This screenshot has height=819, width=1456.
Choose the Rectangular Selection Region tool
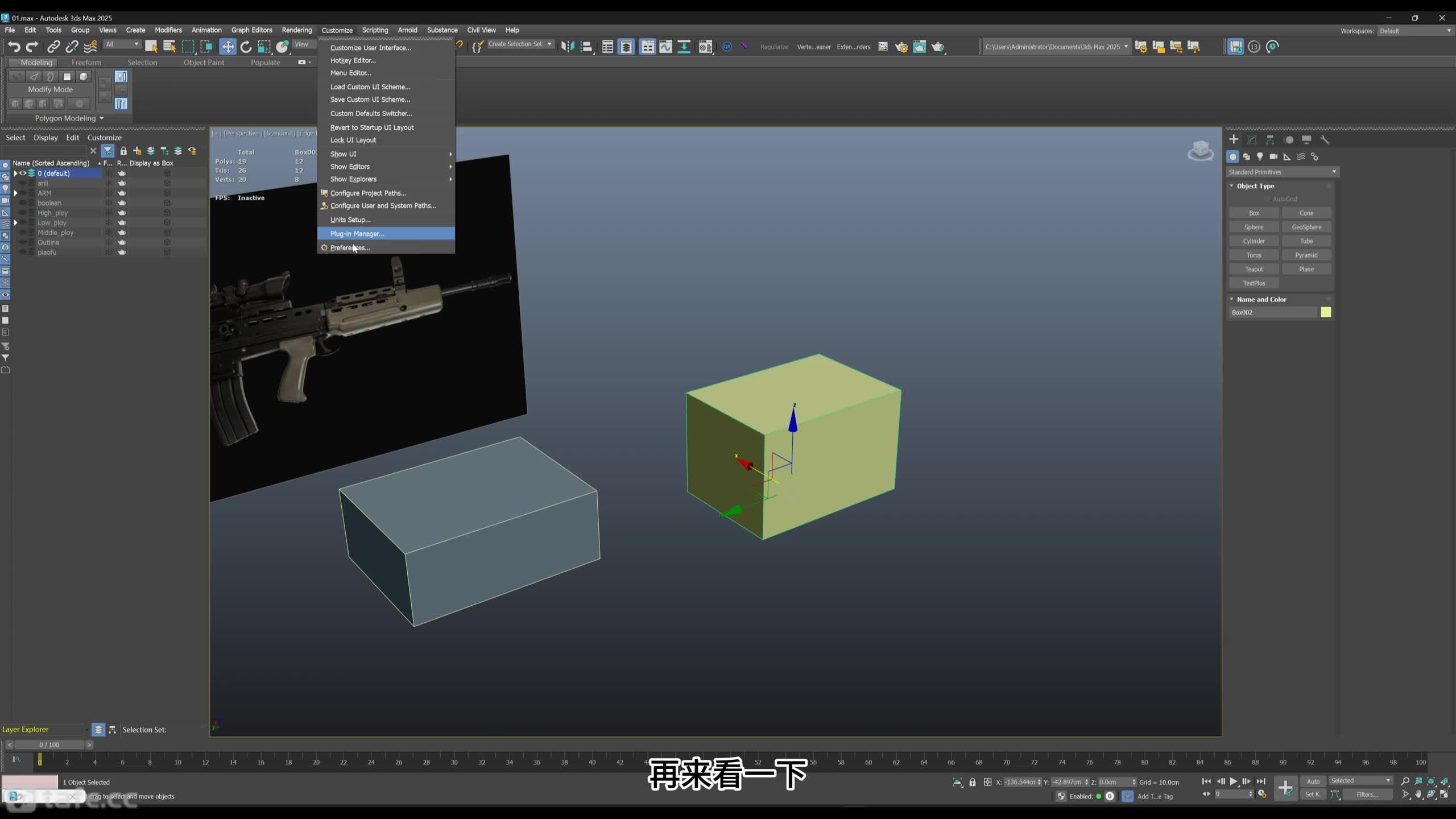tap(188, 47)
